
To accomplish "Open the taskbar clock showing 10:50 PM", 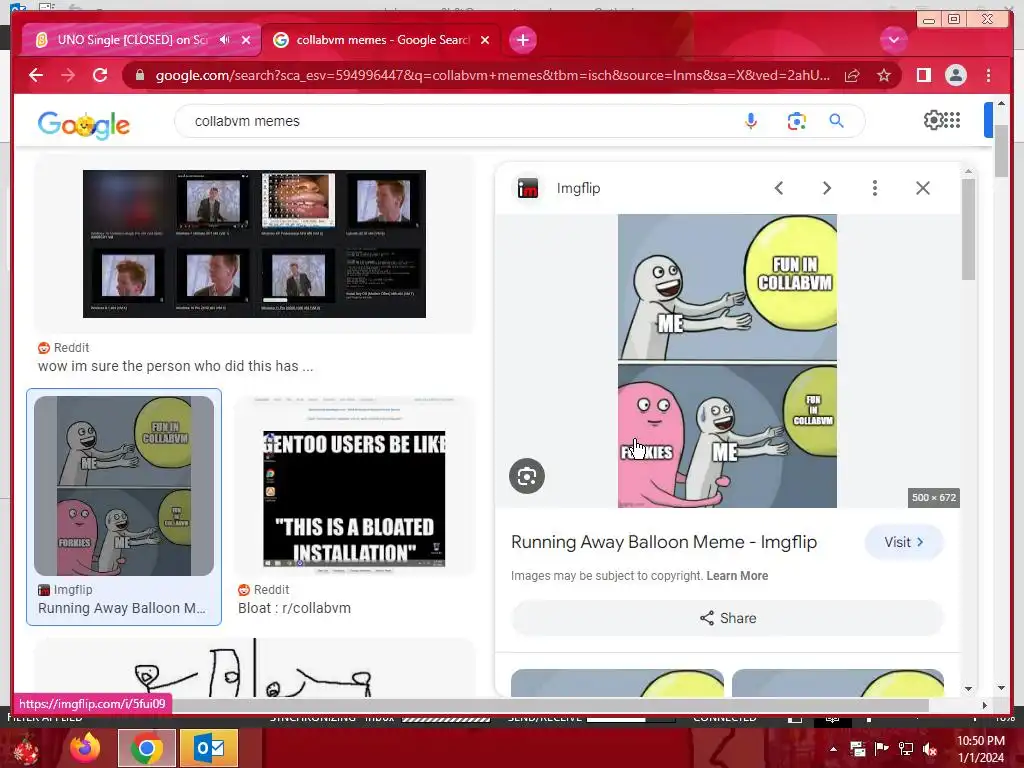I will [x=981, y=749].
